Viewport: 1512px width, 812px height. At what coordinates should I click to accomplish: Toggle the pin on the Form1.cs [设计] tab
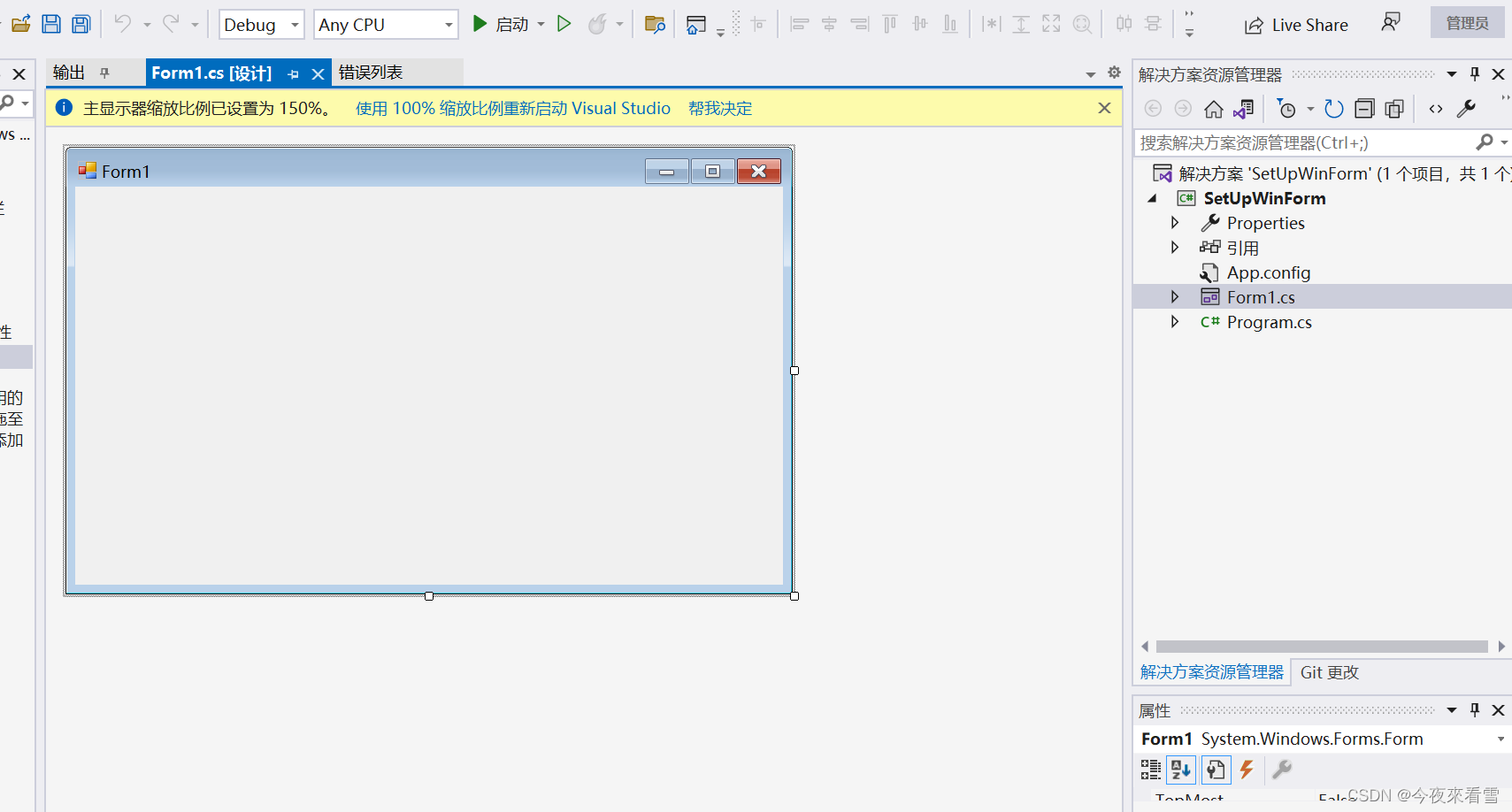point(293,74)
